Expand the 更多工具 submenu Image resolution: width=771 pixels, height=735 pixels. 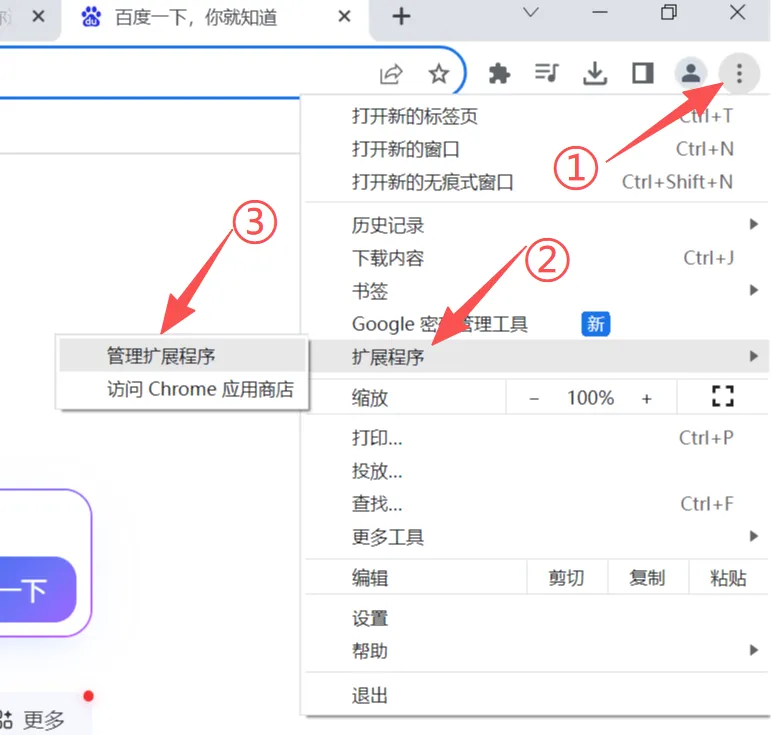pyautogui.click(x=537, y=537)
